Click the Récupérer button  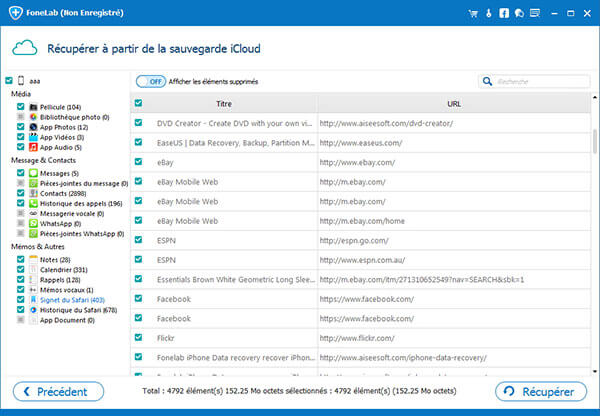coord(541,392)
